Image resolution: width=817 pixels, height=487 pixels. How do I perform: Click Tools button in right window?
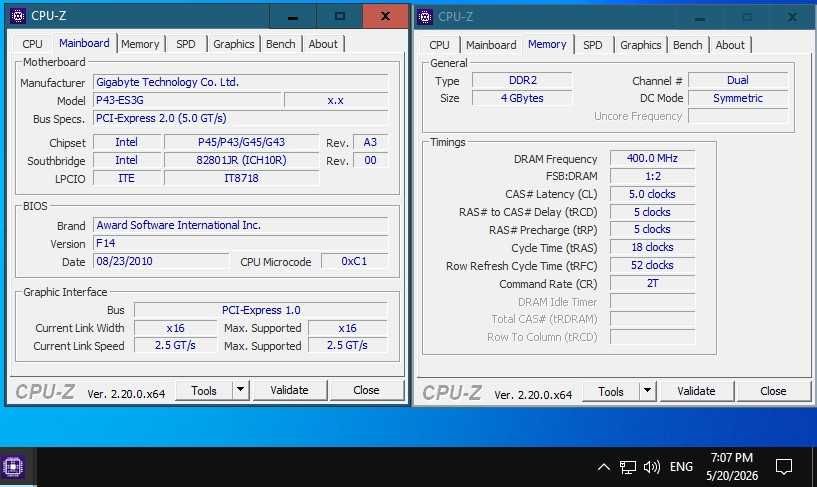pos(611,391)
